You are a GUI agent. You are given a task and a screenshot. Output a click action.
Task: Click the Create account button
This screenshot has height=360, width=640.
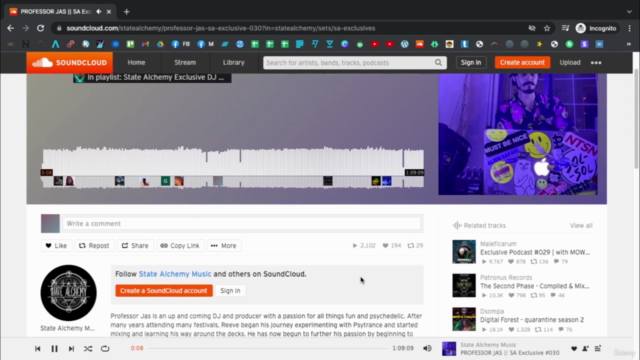522,62
